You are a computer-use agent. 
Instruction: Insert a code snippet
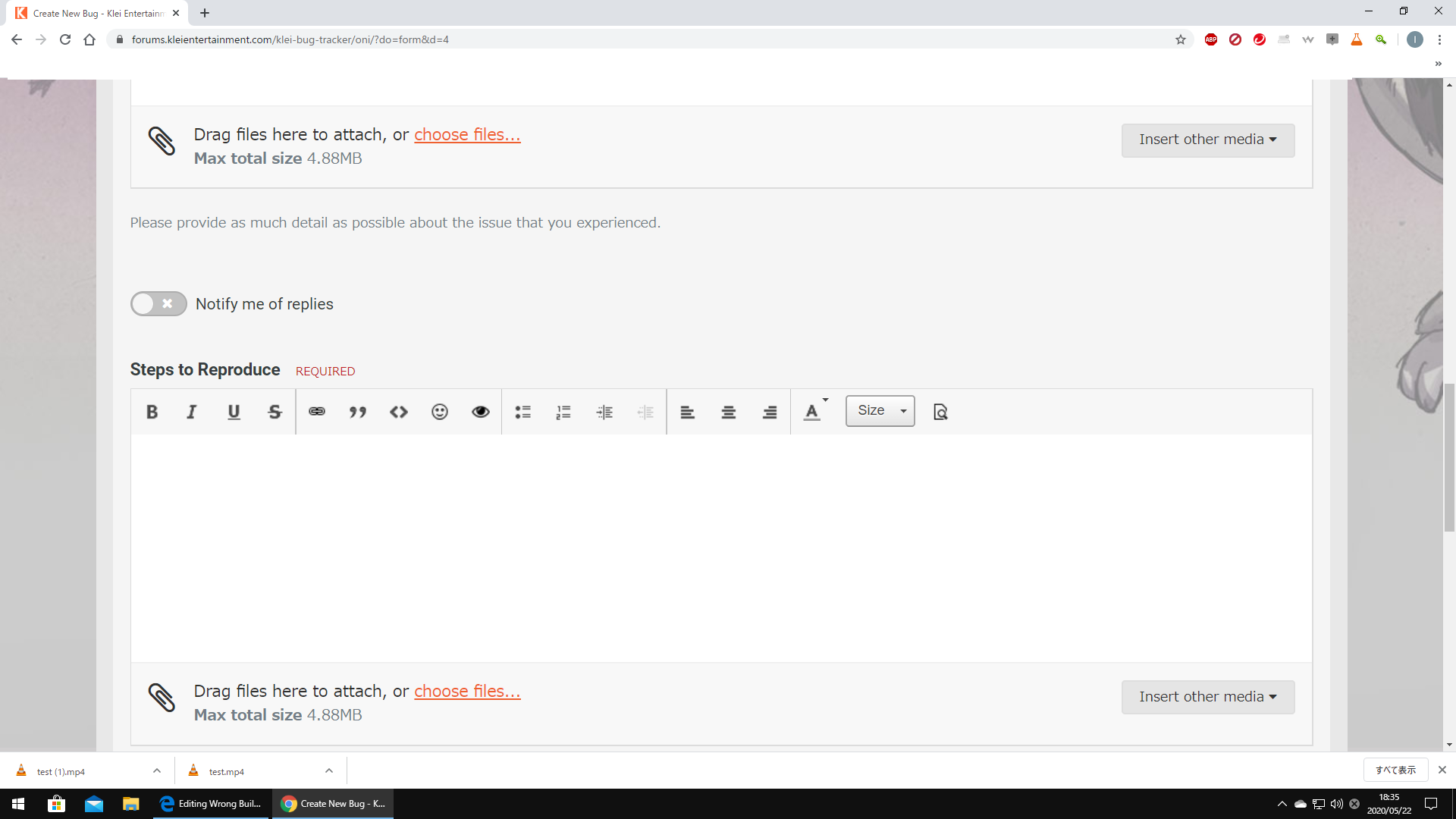(x=399, y=412)
